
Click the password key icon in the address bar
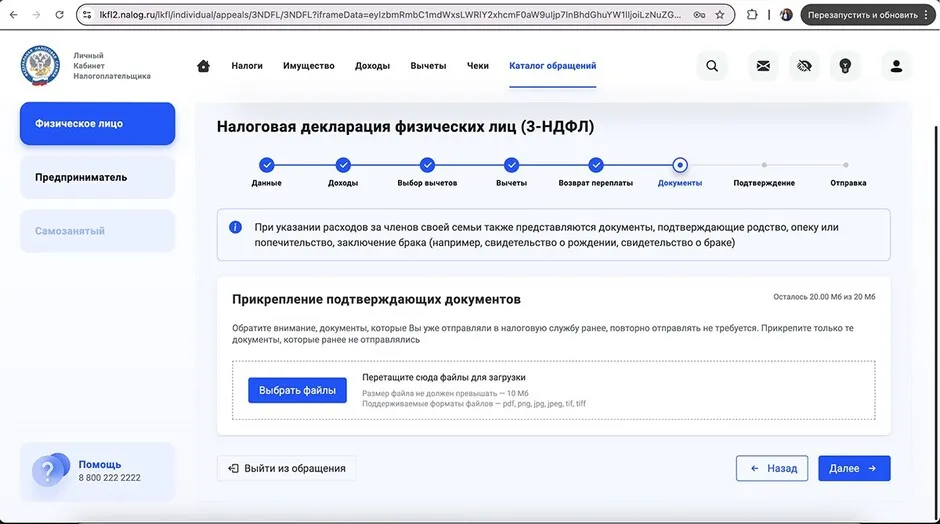(x=699, y=15)
